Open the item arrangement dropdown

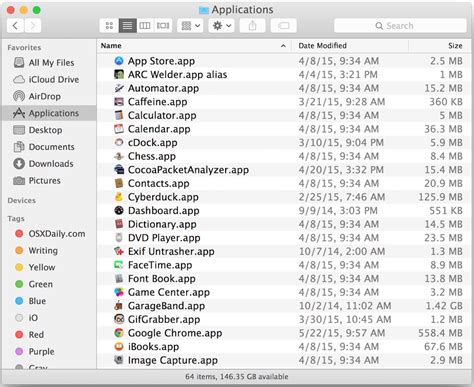(190, 26)
